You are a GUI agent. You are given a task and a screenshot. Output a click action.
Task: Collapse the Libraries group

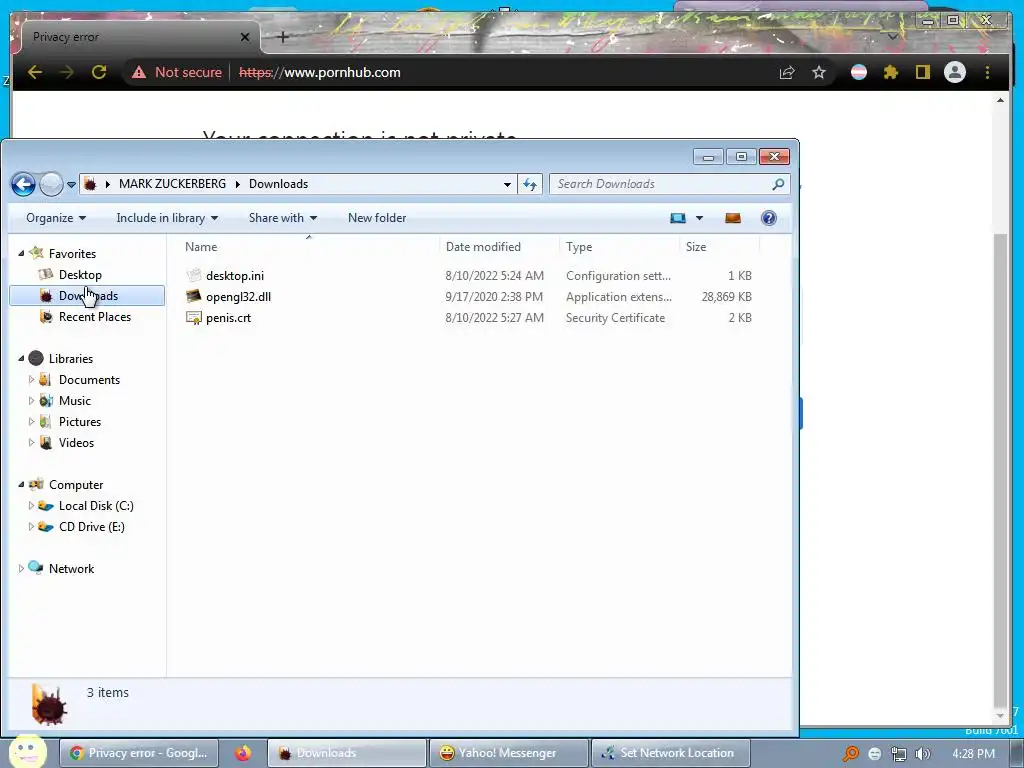(x=21, y=359)
